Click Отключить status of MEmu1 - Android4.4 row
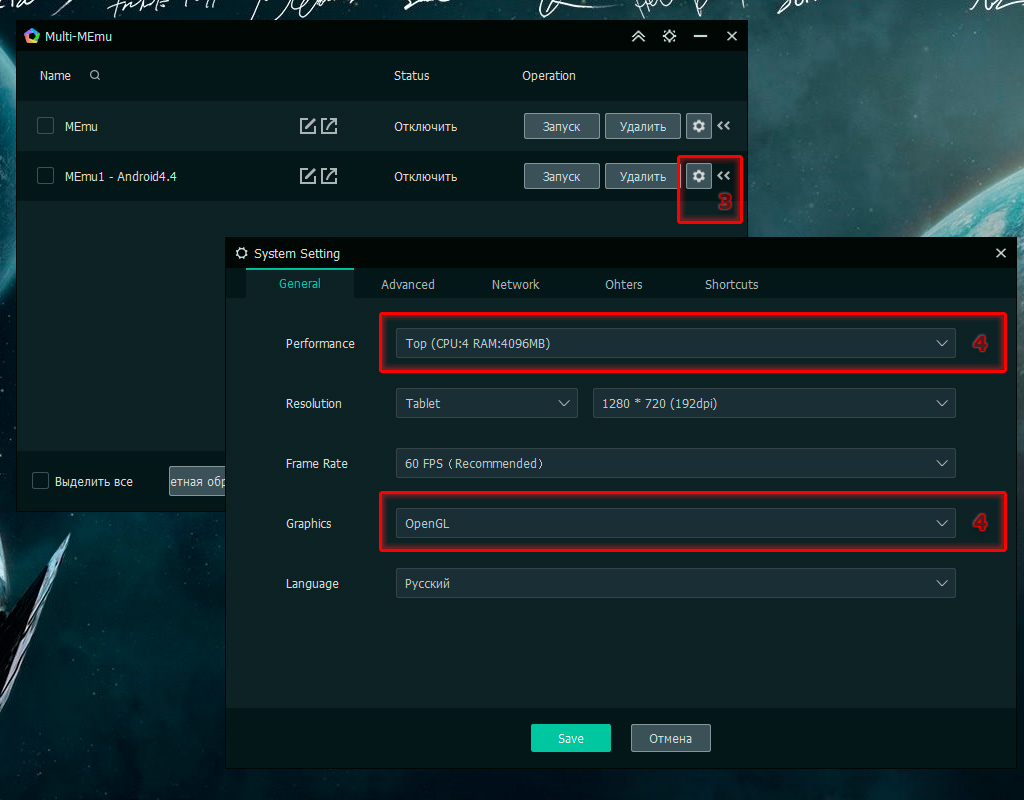The height and width of the screenshot is (800, 1024). click(x=425, y=176)
